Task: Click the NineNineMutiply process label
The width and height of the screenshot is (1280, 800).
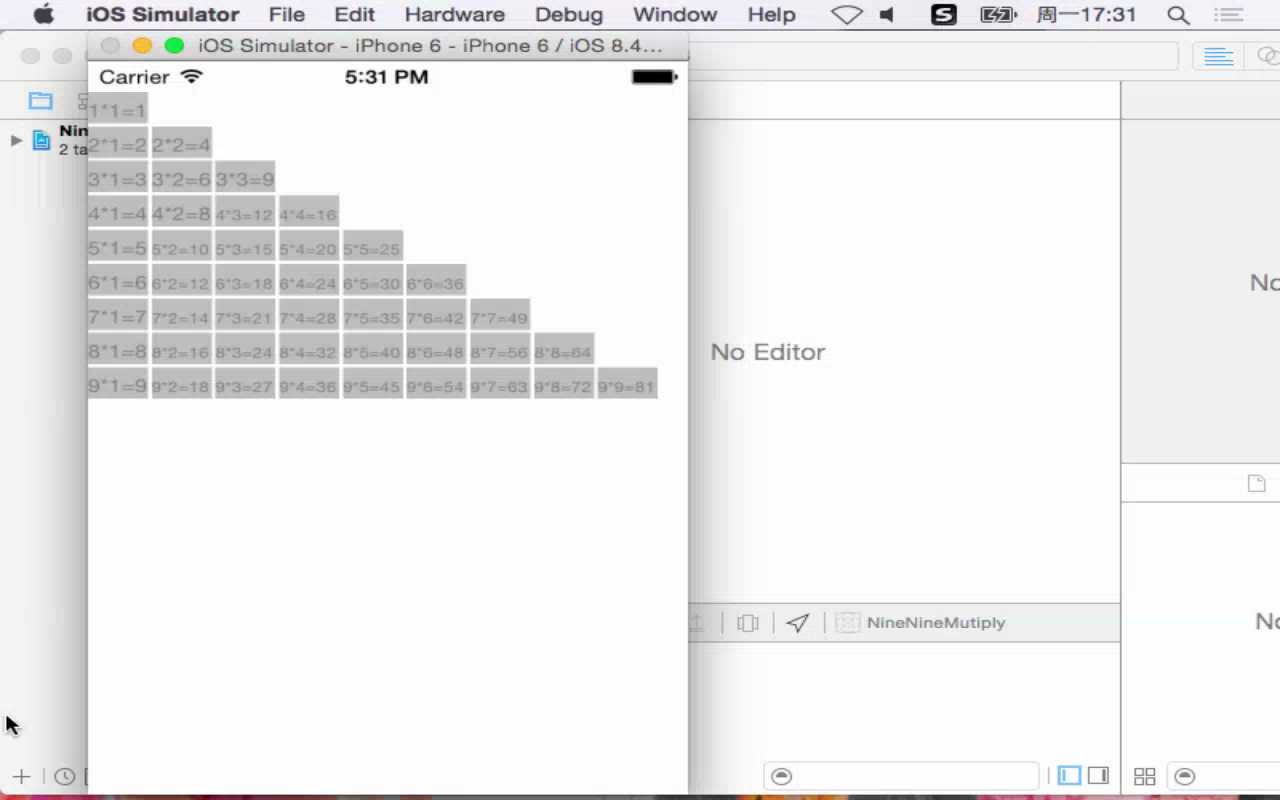Action: point(936,623)
